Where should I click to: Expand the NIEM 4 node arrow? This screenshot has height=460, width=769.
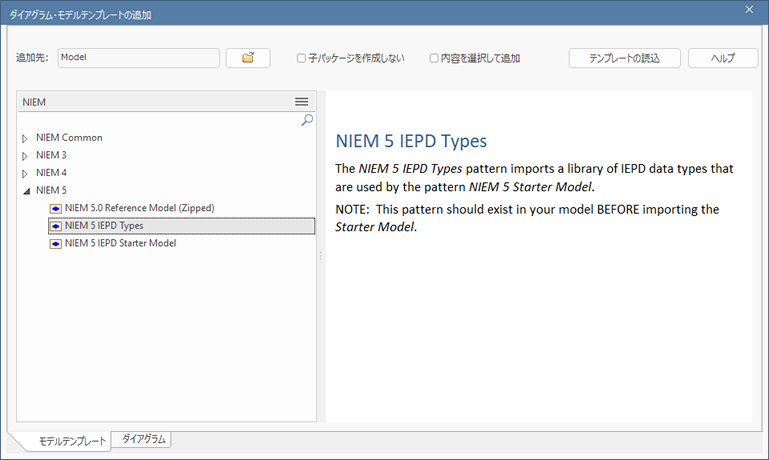pos(25,173)
